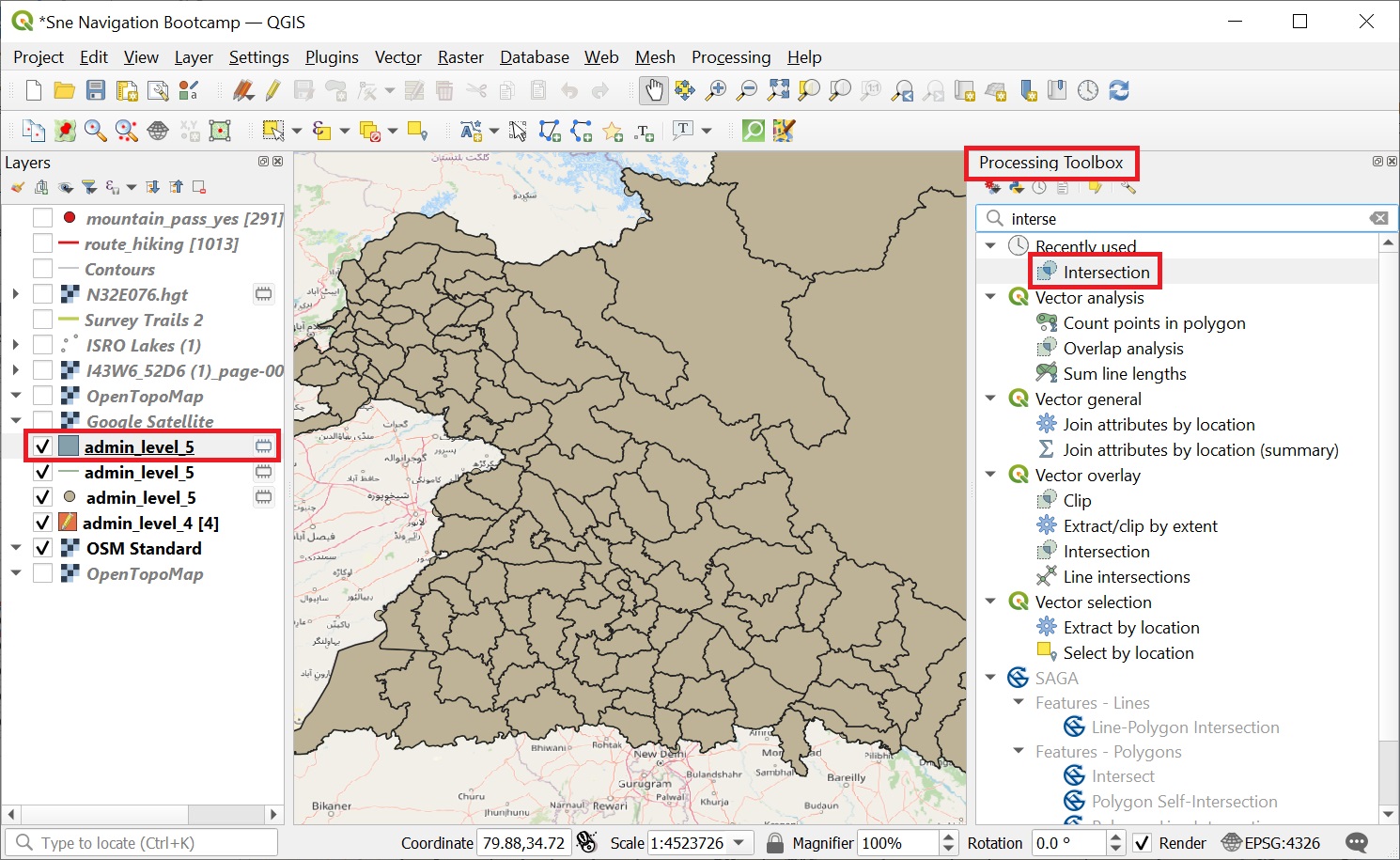Open the Temporal Controller clock icon

click(1088, 90)
